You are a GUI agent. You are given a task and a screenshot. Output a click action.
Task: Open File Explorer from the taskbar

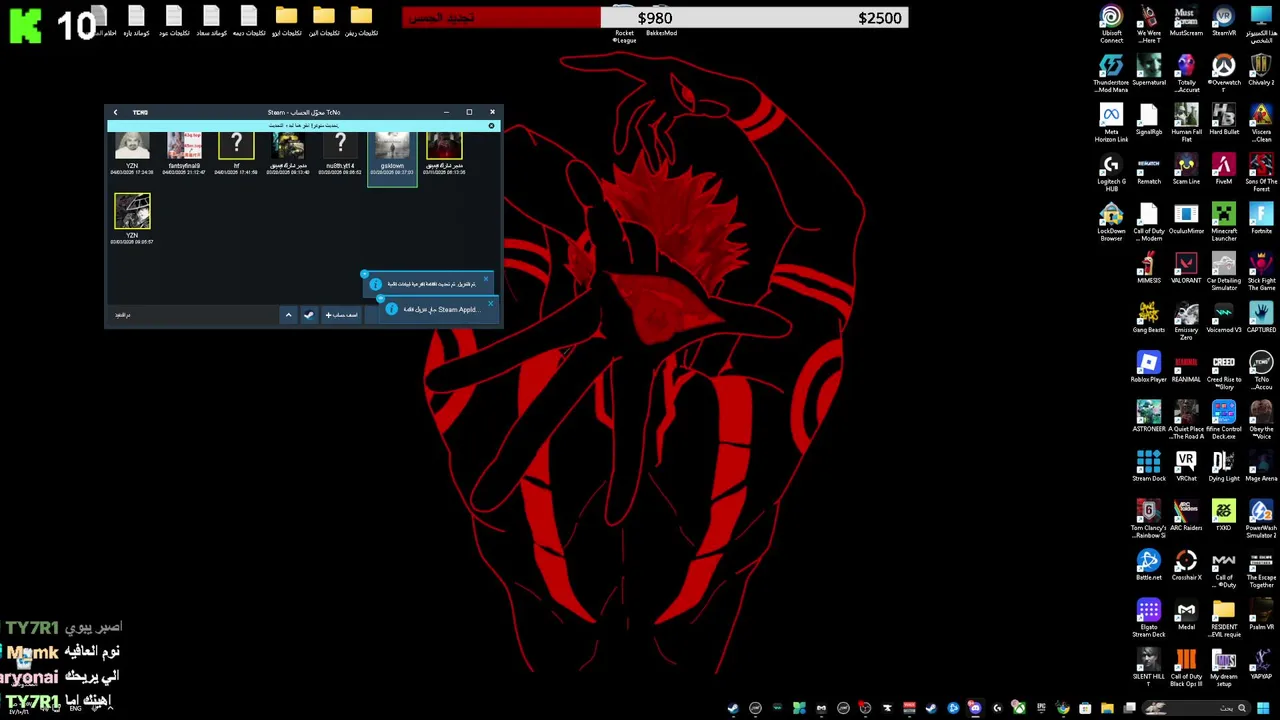coord(1107,708)
